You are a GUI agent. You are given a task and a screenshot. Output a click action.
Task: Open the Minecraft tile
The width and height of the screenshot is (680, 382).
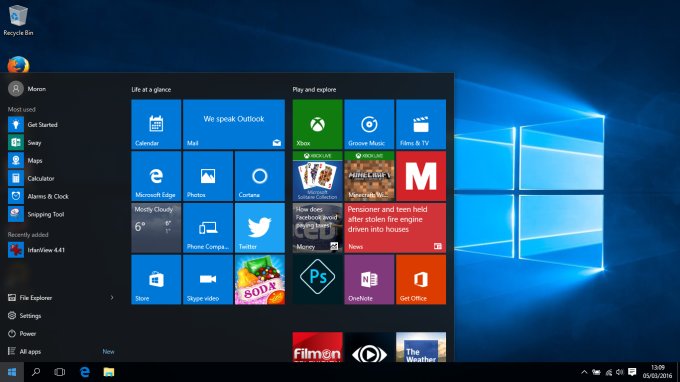coord(369,176)
